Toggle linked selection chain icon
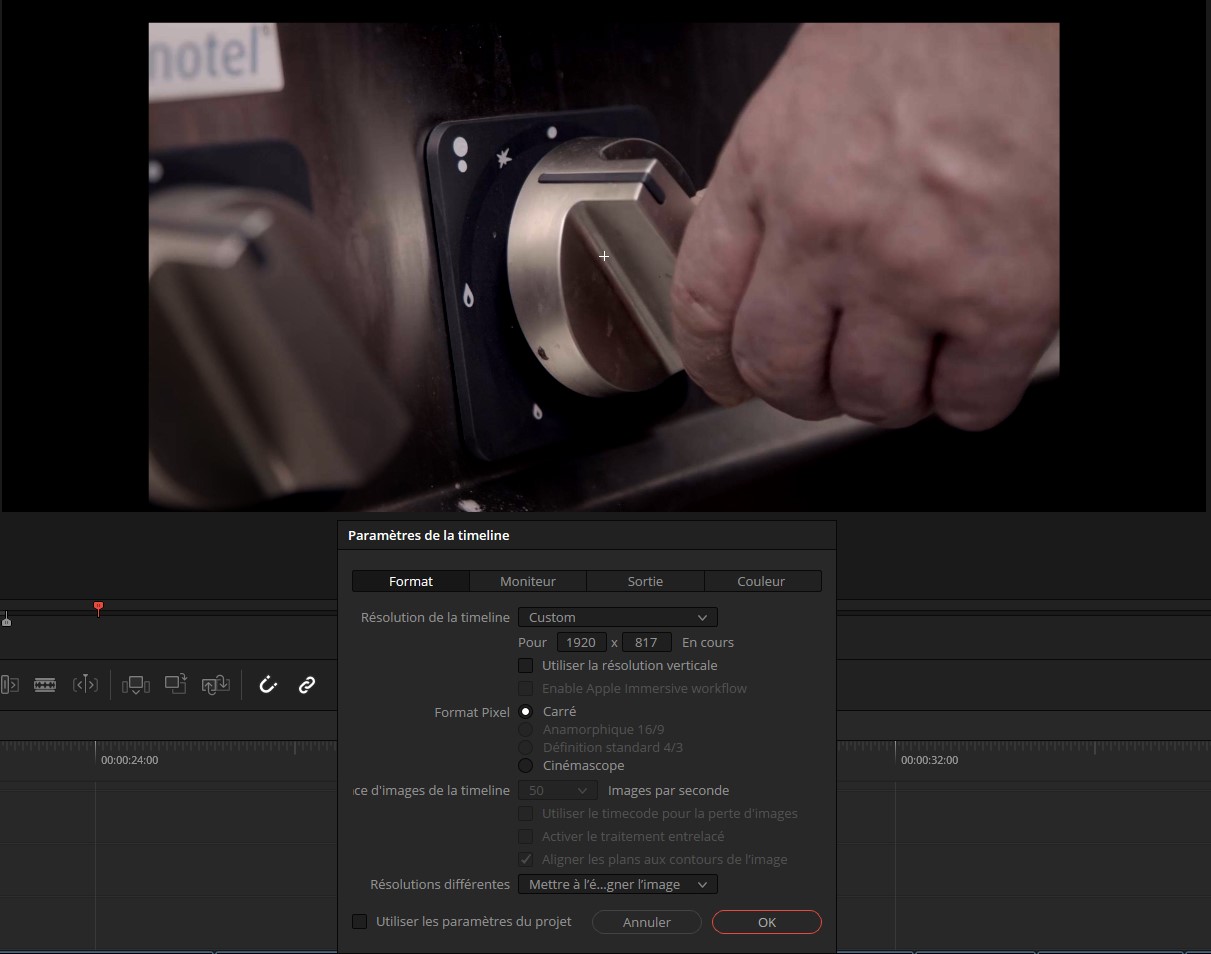The image size is (1211, 954). 307,685
